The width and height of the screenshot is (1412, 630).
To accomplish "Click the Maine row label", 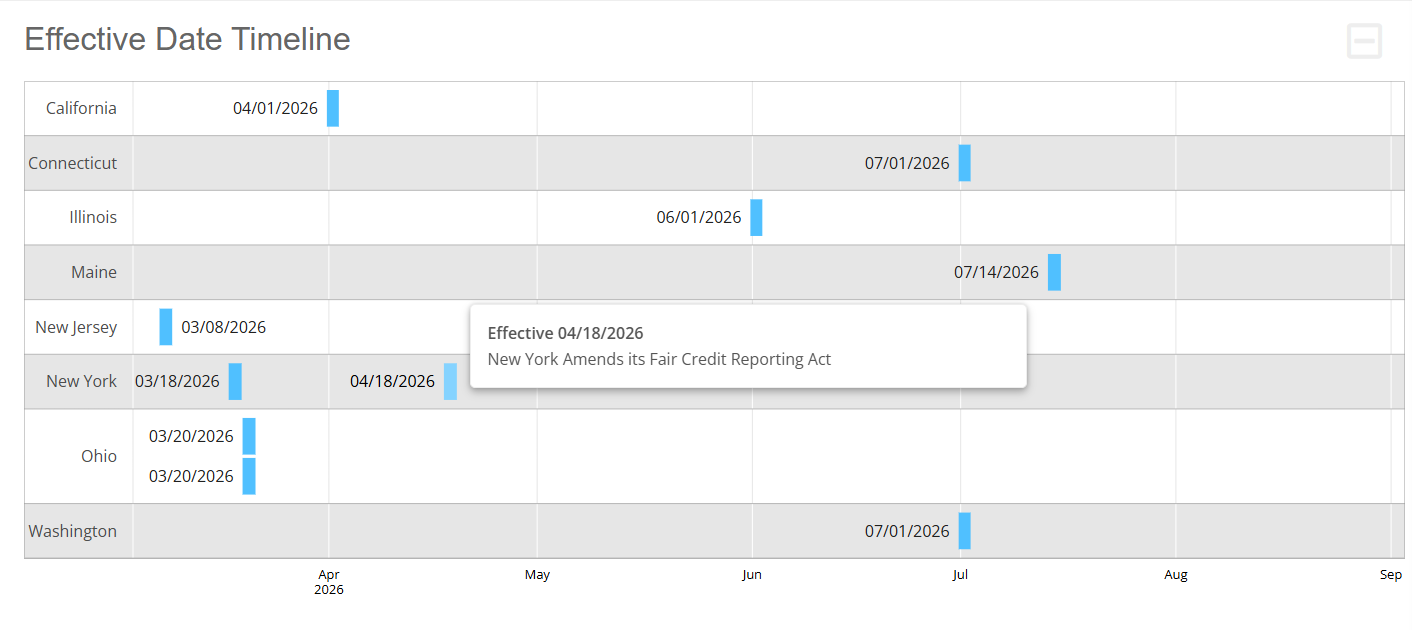I will click(94, 272).
